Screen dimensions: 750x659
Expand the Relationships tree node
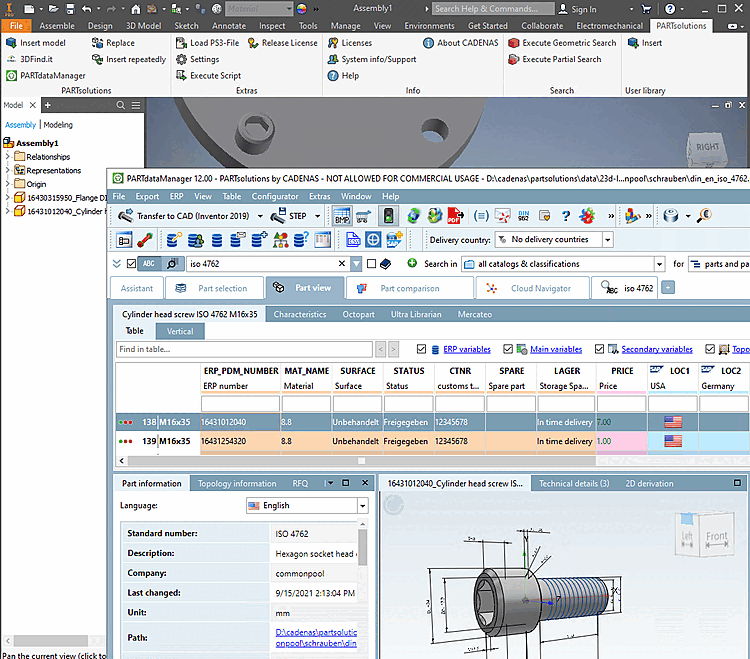click(x=8, y=157)
